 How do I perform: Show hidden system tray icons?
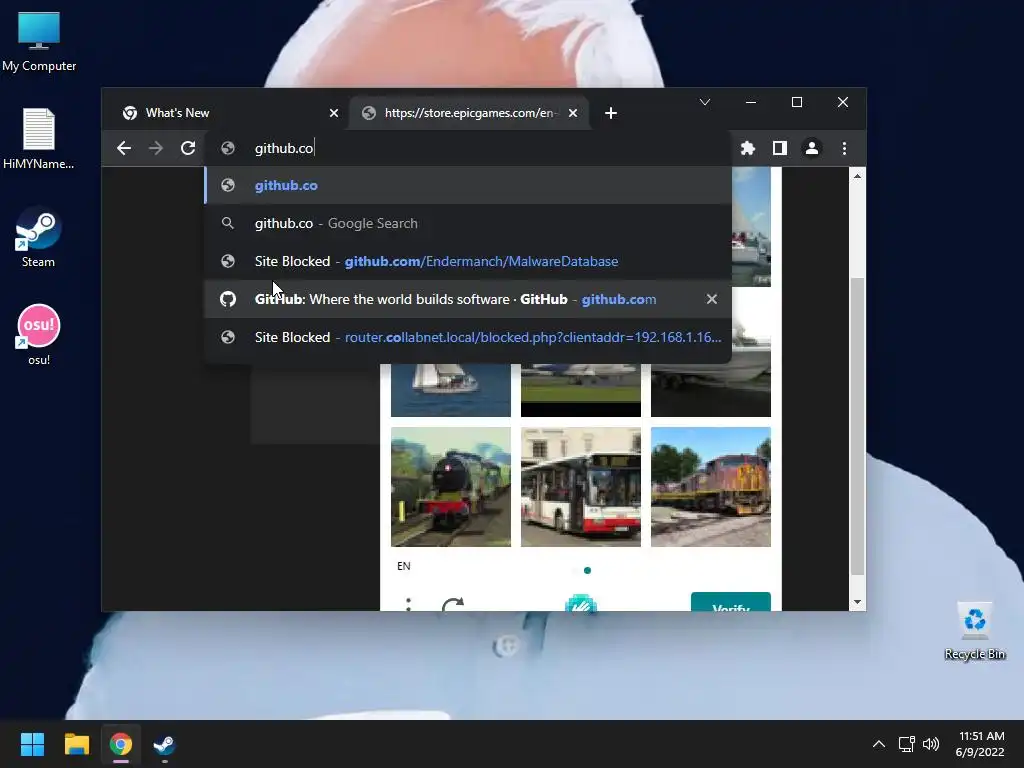click(879, 744)
